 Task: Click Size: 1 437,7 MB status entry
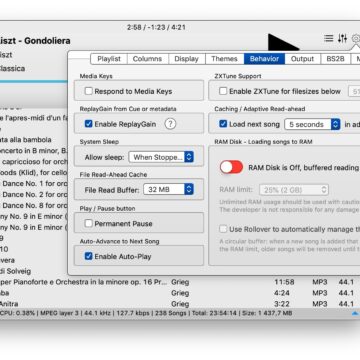[267, 313]
